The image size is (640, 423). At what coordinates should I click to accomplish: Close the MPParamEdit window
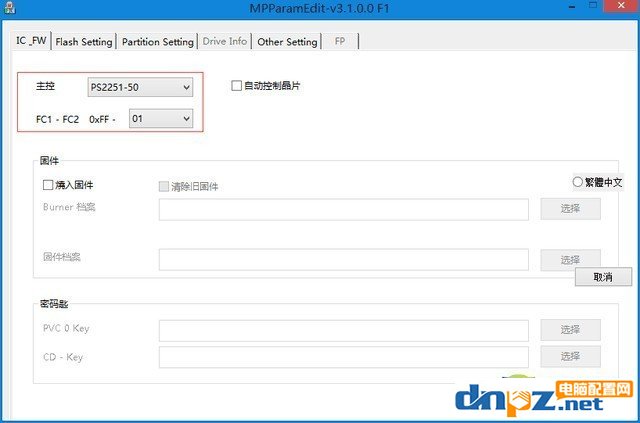(x=622, y=6)
